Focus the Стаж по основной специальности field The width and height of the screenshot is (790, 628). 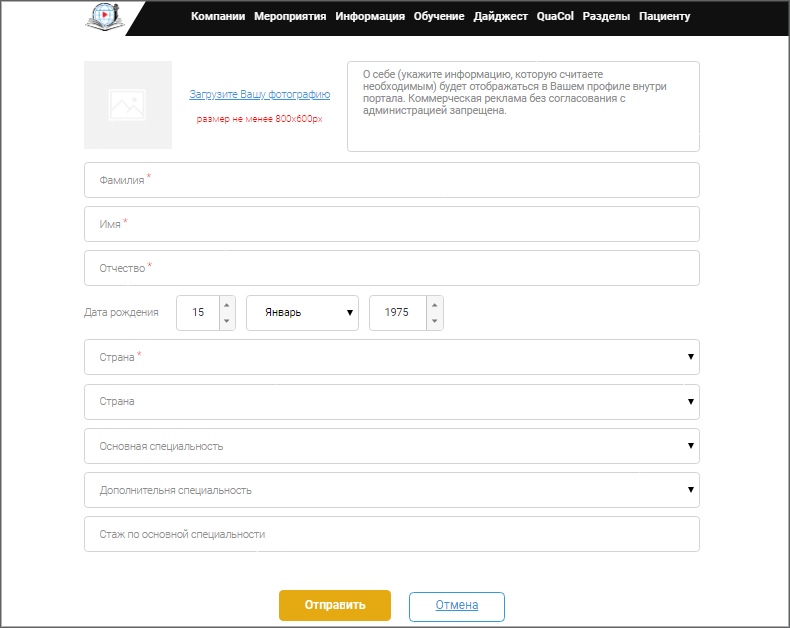[x=391, y=534]
